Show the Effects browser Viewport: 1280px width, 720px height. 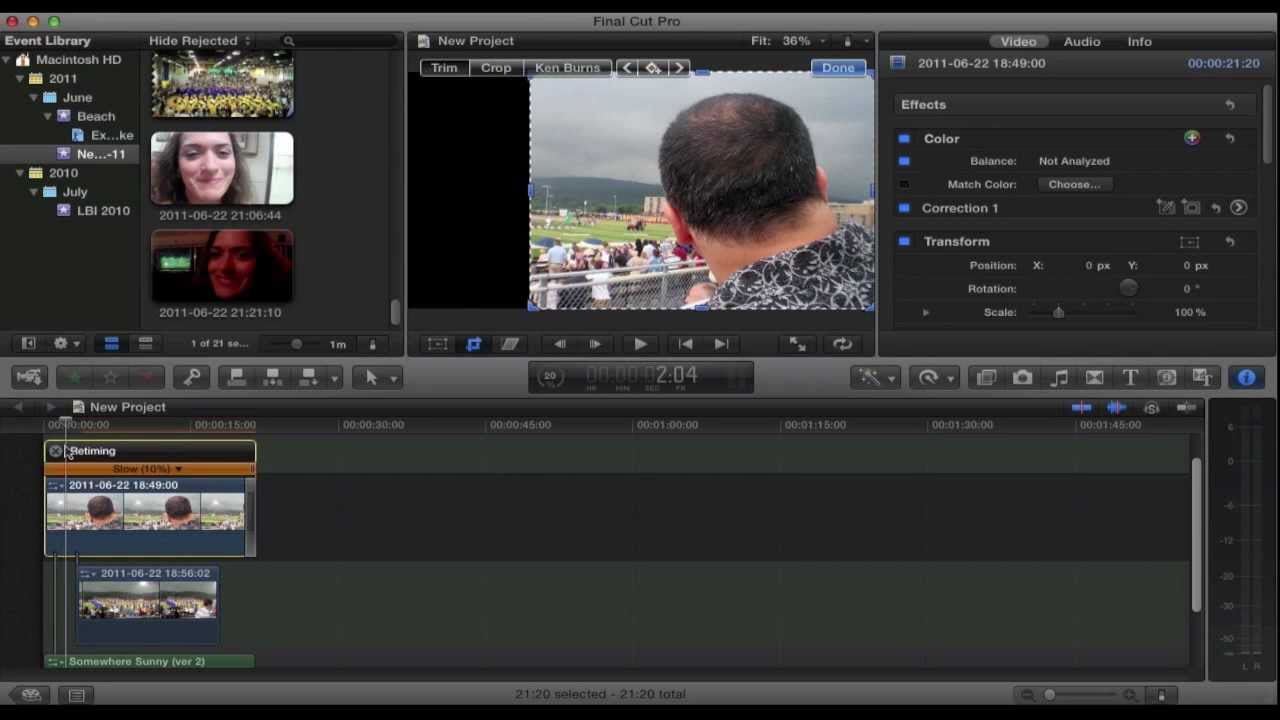[986, 377]
